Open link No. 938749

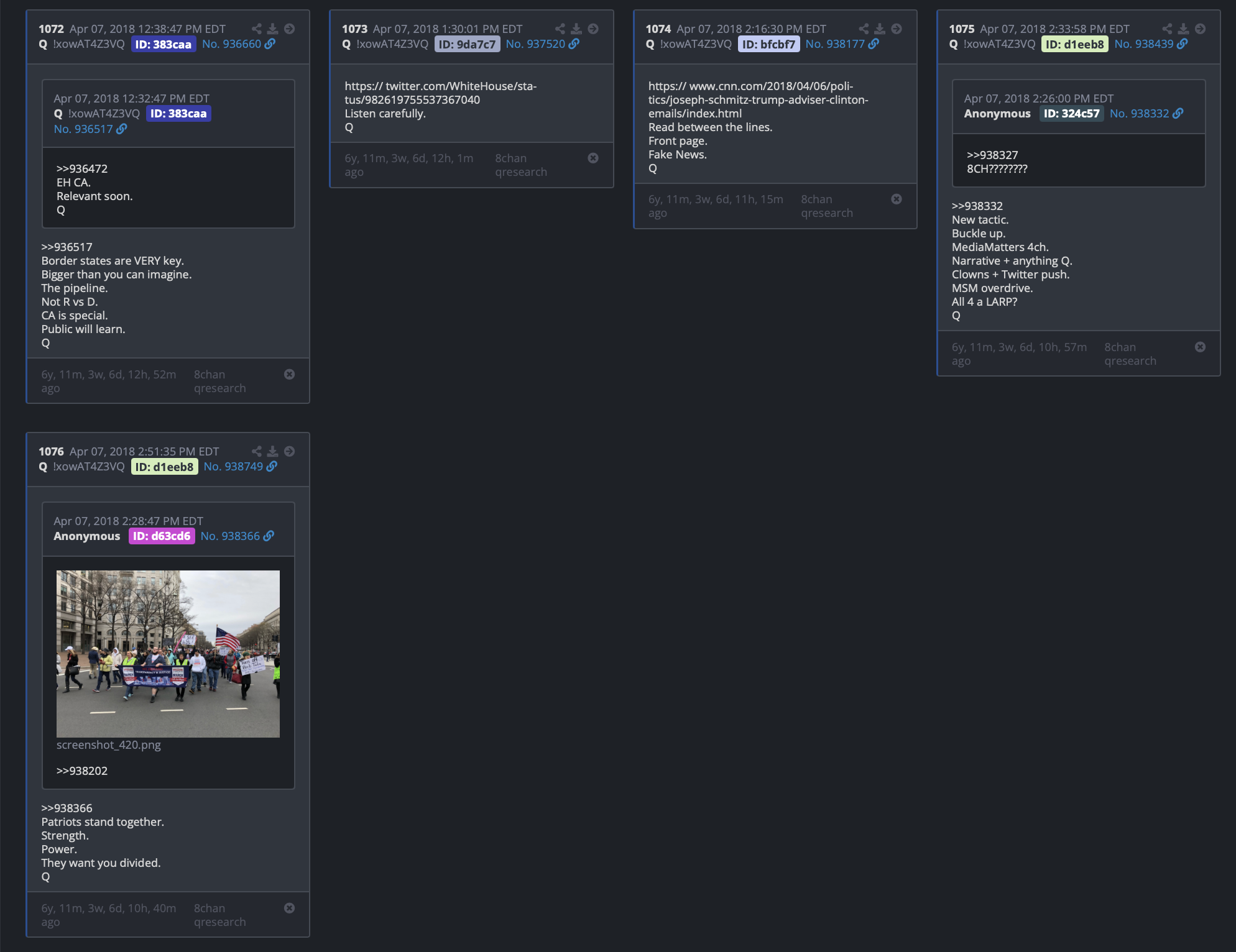pos(240,467)
